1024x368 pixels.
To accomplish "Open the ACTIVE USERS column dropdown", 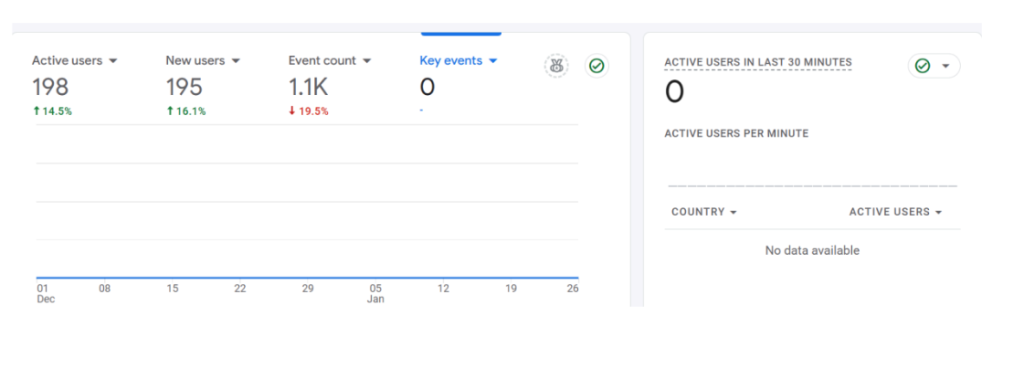I will pos(895,212).
